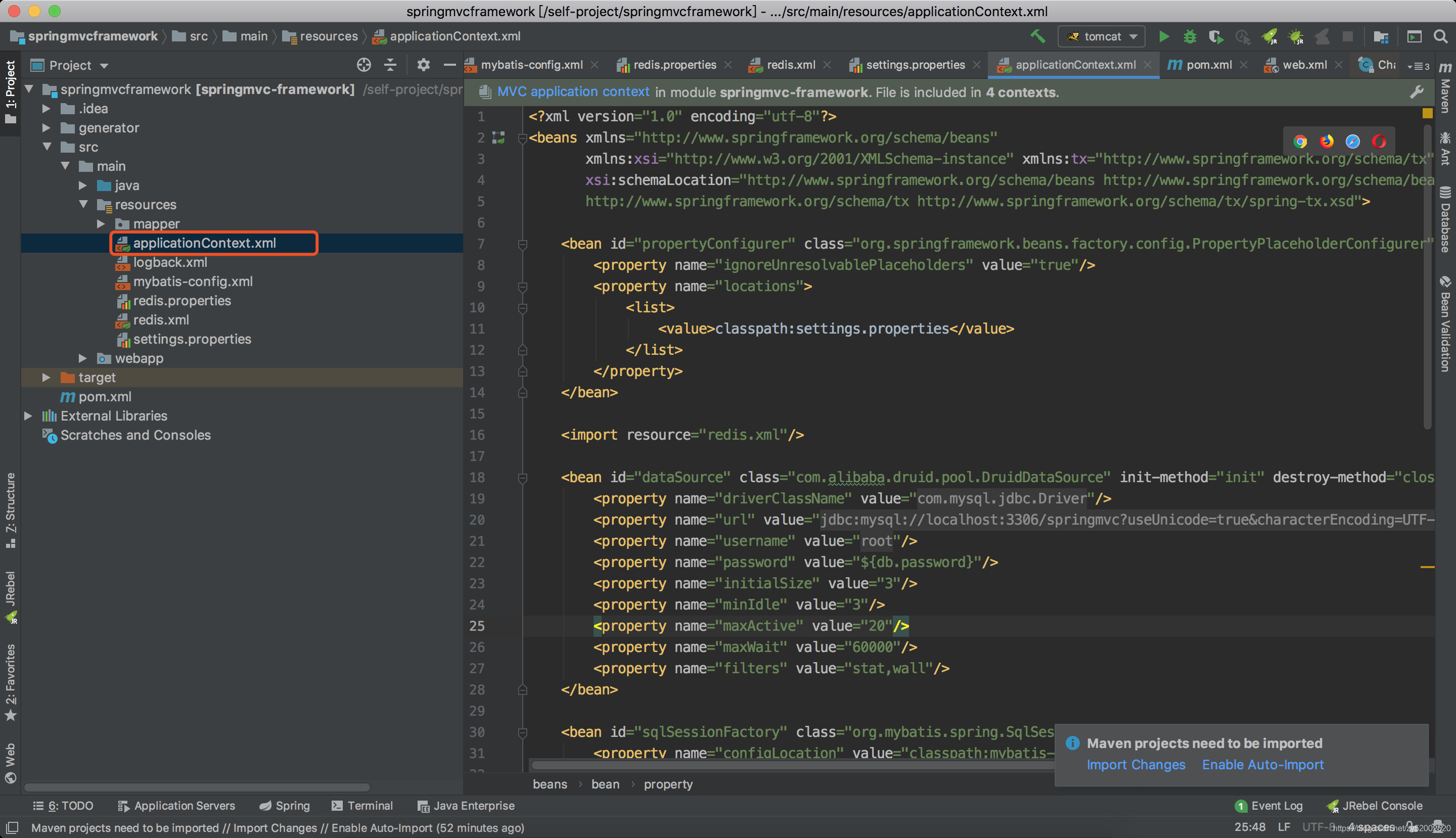Click the Debug bug icon

point(1190,37)
